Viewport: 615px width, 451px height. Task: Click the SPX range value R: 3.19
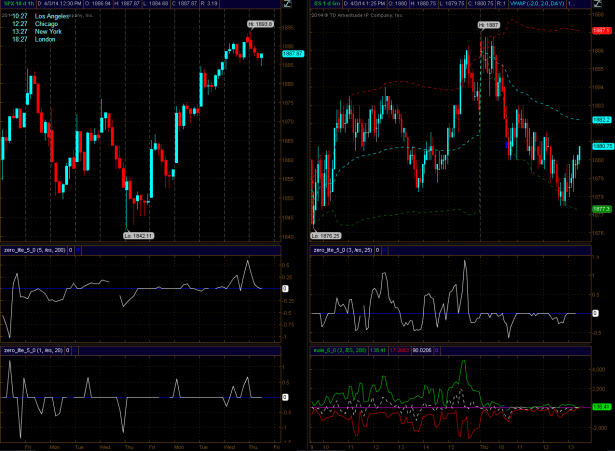[209, 4]
